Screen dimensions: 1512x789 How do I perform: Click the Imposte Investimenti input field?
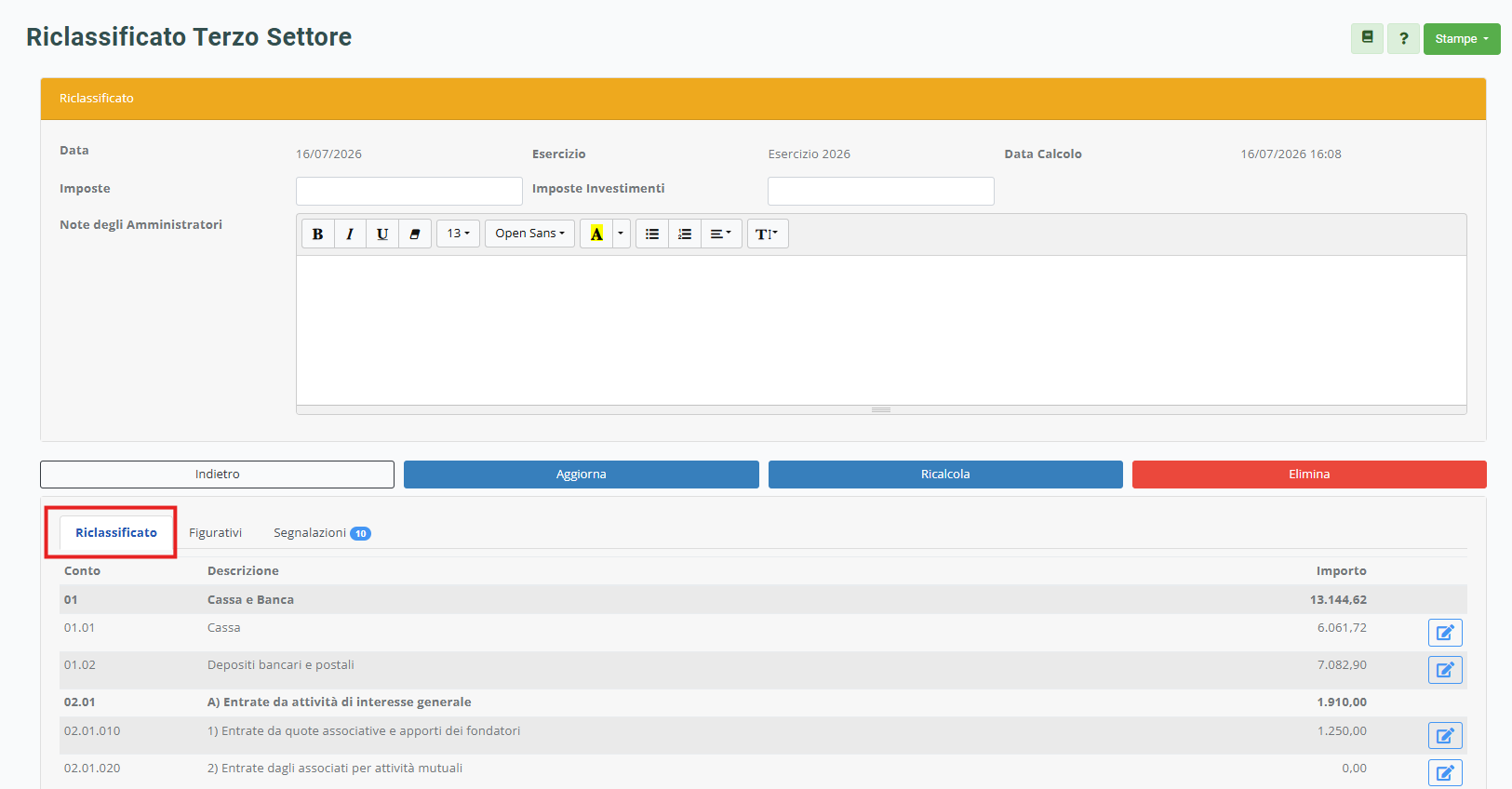pyautogui.click(x=881, y=191)
